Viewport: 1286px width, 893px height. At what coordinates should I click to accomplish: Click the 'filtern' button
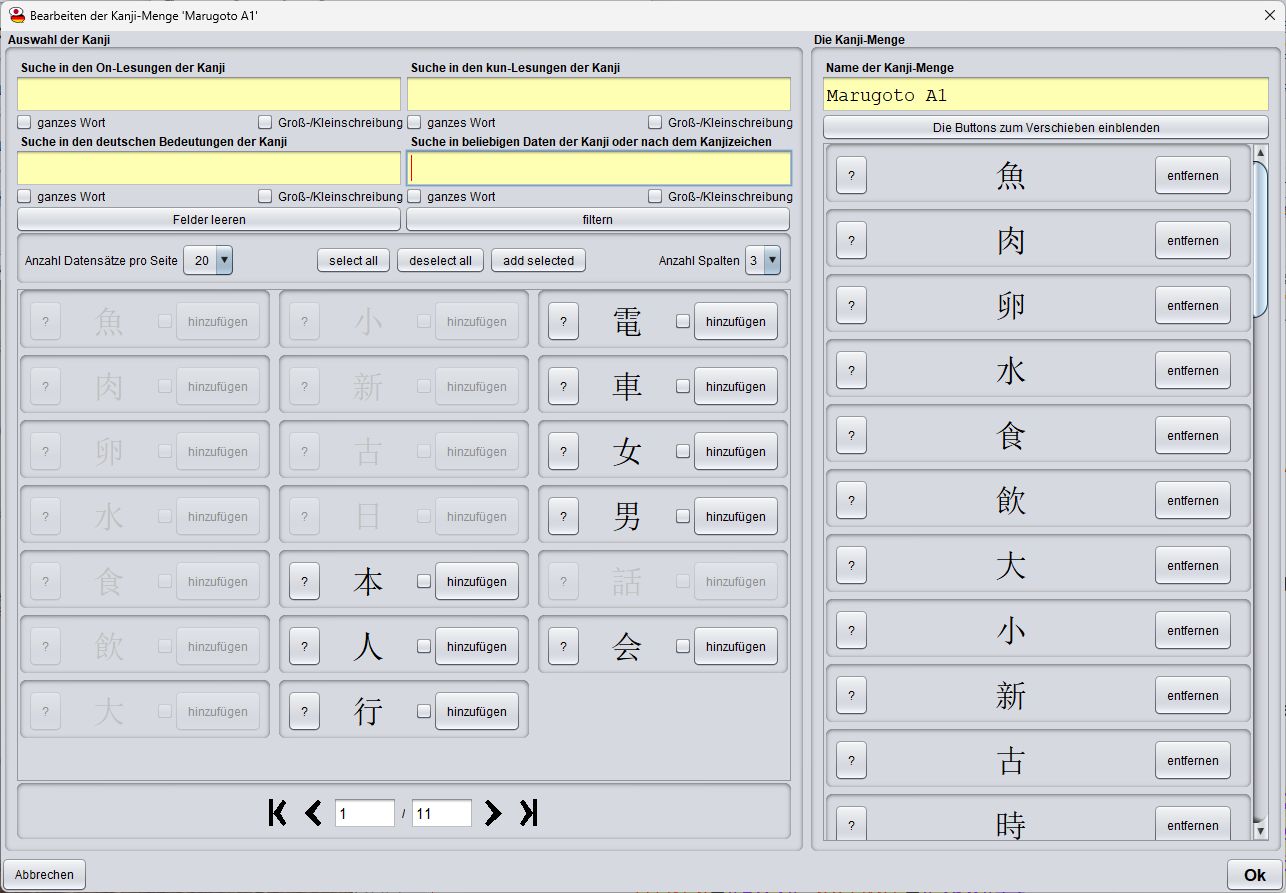point(597,219)
